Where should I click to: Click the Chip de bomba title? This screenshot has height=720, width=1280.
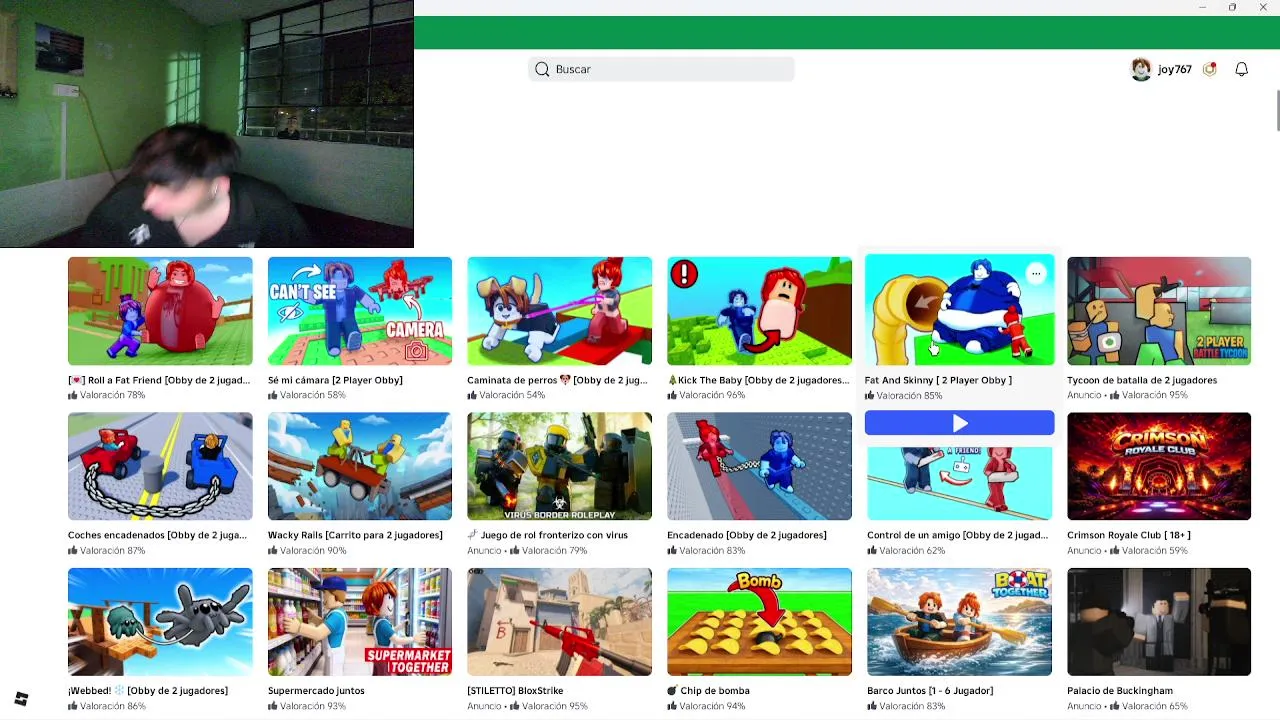(708, 691)
